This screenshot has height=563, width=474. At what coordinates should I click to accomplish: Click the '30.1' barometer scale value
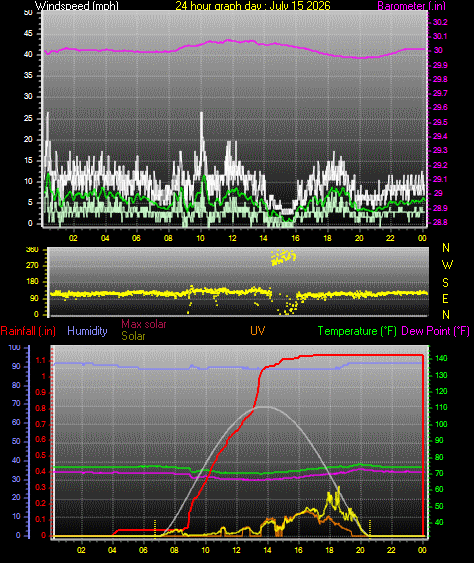tap(440, 36)
